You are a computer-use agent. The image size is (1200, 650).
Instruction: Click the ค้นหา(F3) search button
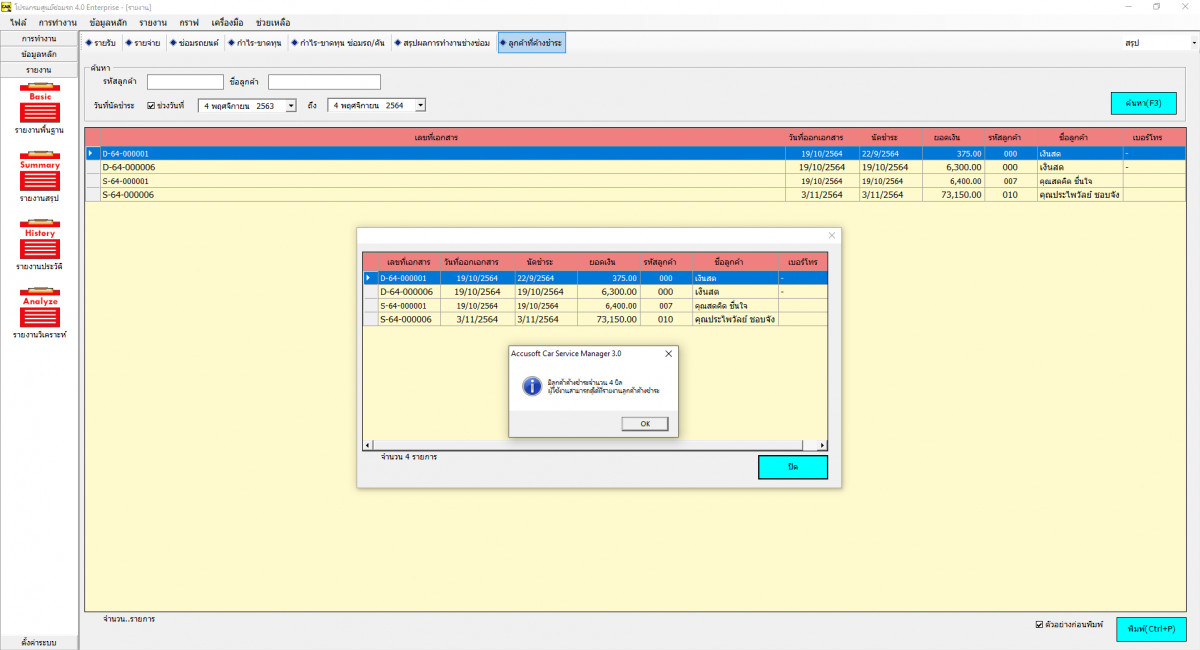tap(1143, 103)
